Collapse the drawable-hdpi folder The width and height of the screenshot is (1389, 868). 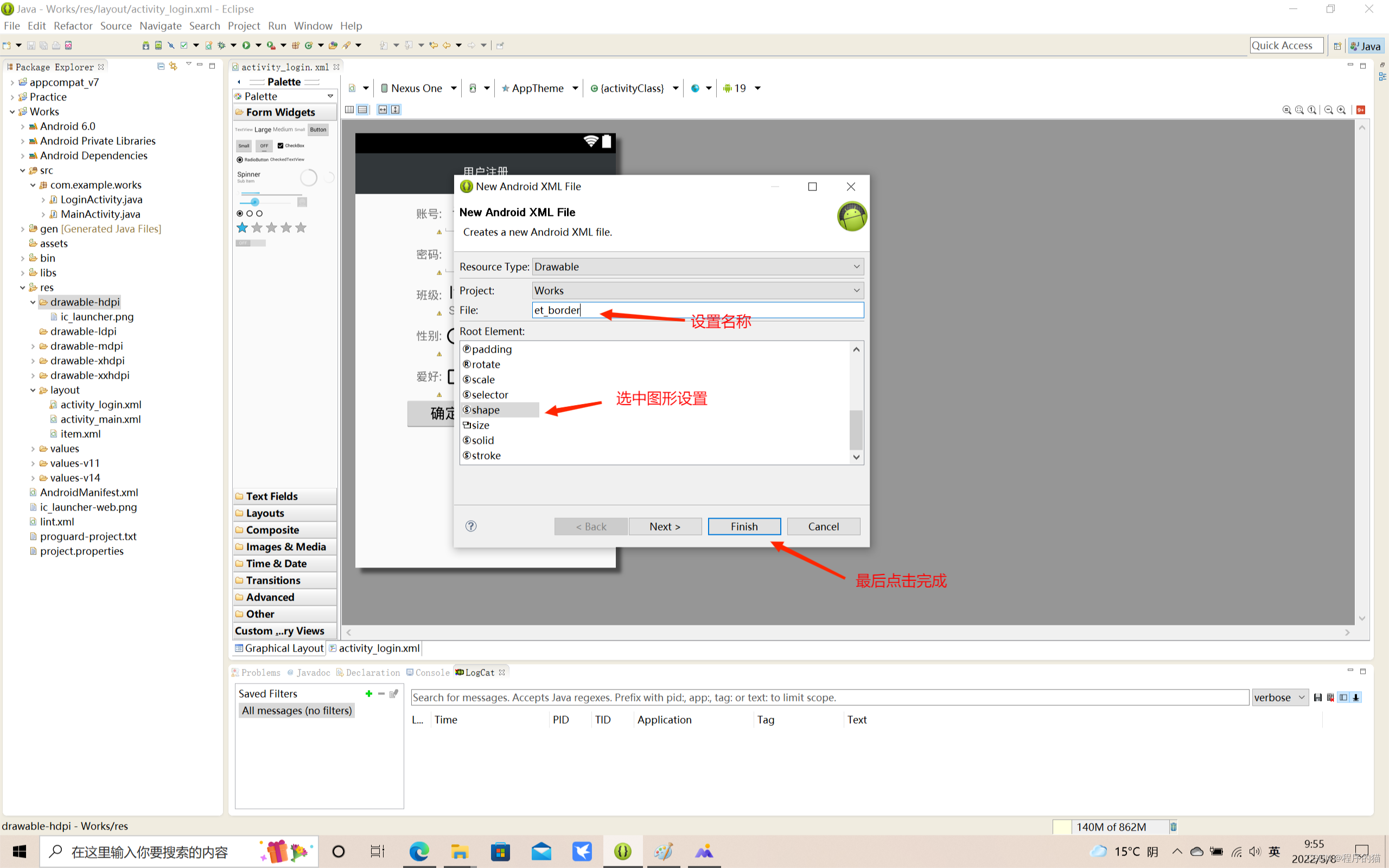(33, 302)
